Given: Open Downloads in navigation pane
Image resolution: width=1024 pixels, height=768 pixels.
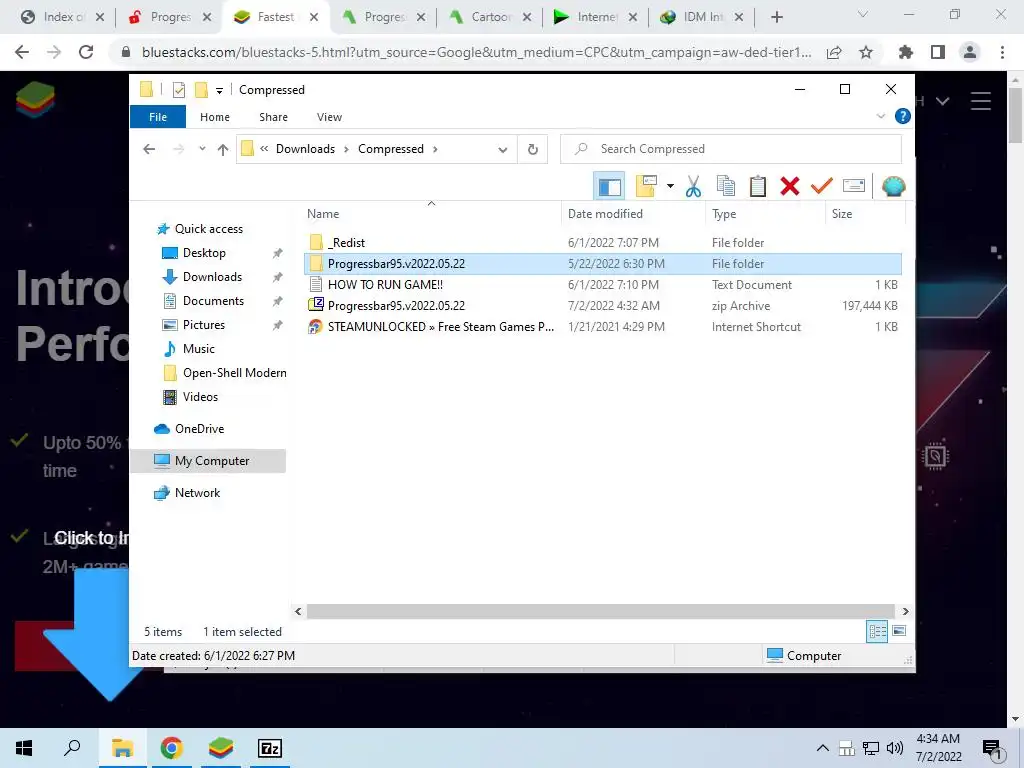Looking at the screenshot, I should point(212,277).
